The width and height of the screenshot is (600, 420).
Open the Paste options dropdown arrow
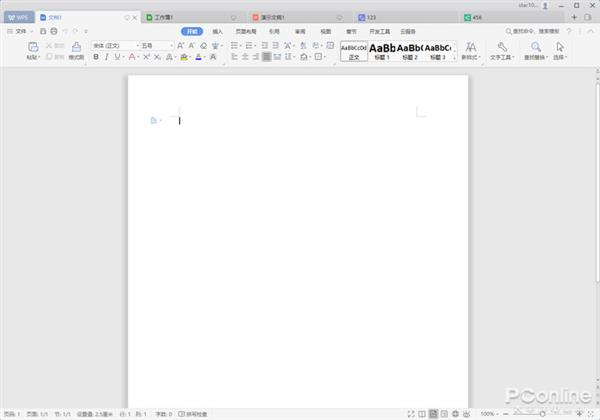click(x=39, y=57)
